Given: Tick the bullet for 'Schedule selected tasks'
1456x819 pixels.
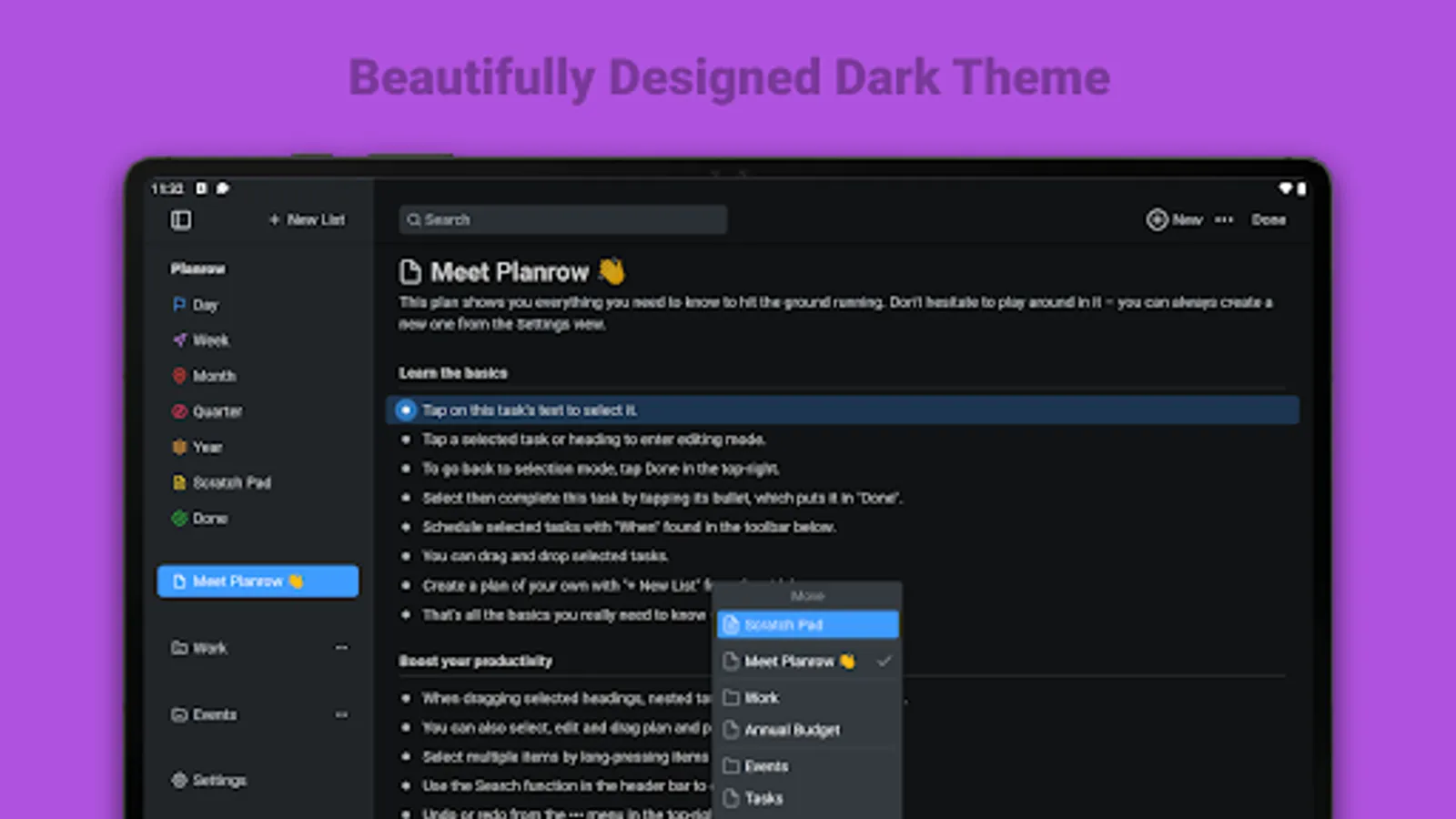Looking at the screenshot, I should tap(406, 527).
